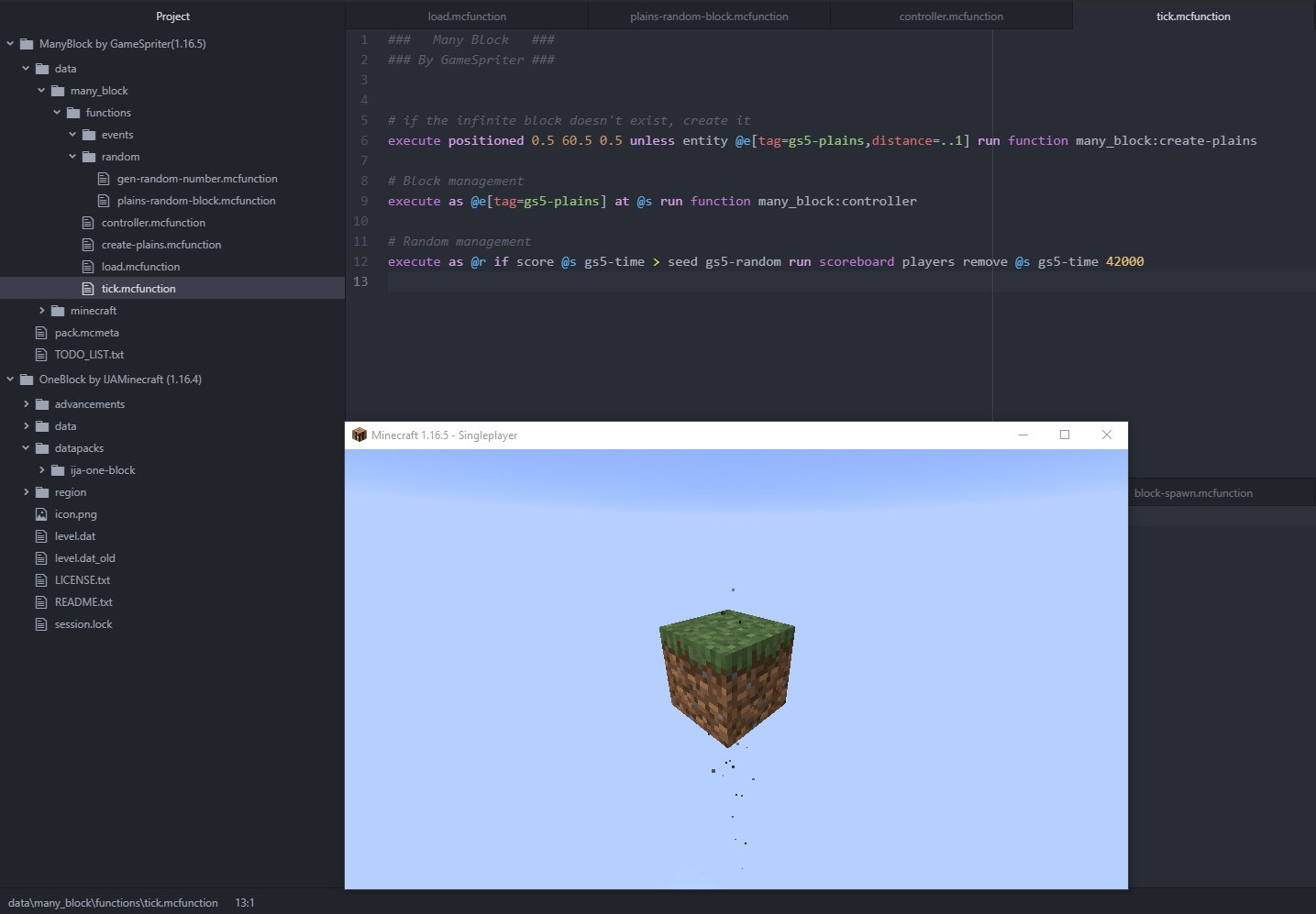This screenshot has height=914, width=1316.
Task: Open pack.mcmeta in the project tree
Action: pos(87,333)
